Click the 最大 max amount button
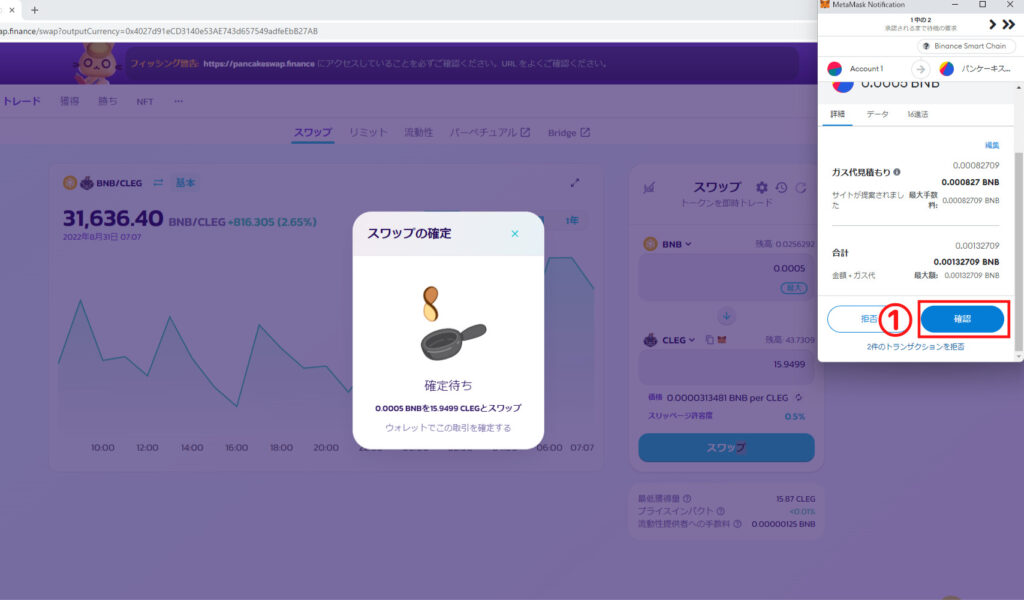1024x600 pixels. 794,288
